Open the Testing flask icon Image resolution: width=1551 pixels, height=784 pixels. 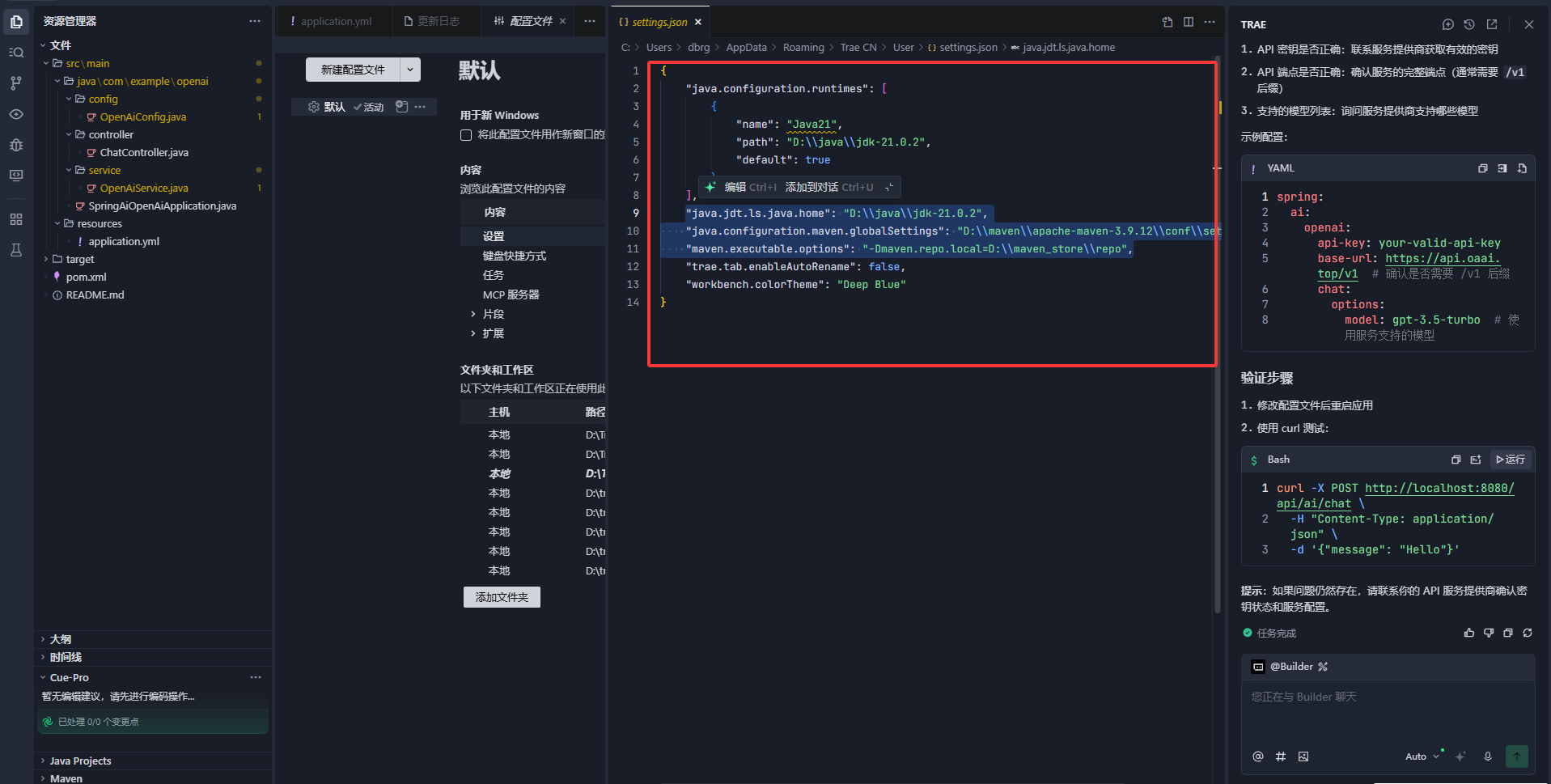tap(16, 250)
